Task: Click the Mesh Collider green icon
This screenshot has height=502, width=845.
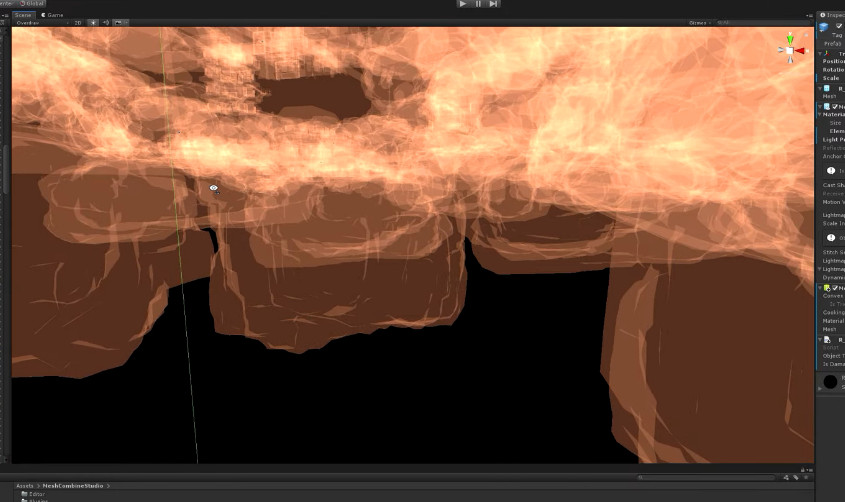Action: [827, 288]
